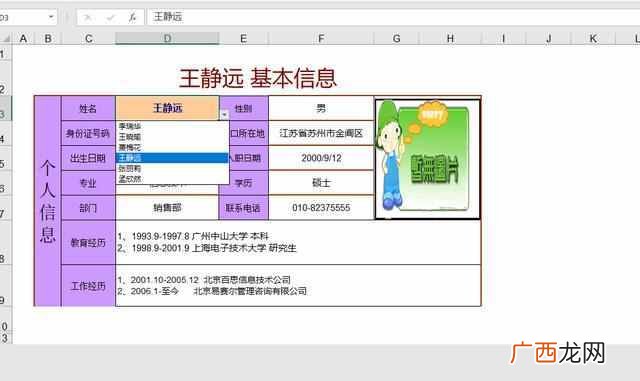This screenshot has height=381, width=640.
Task: Click the line 2001.10-2005.12 北京百思信息技术公司
Action: pos(204,280)
